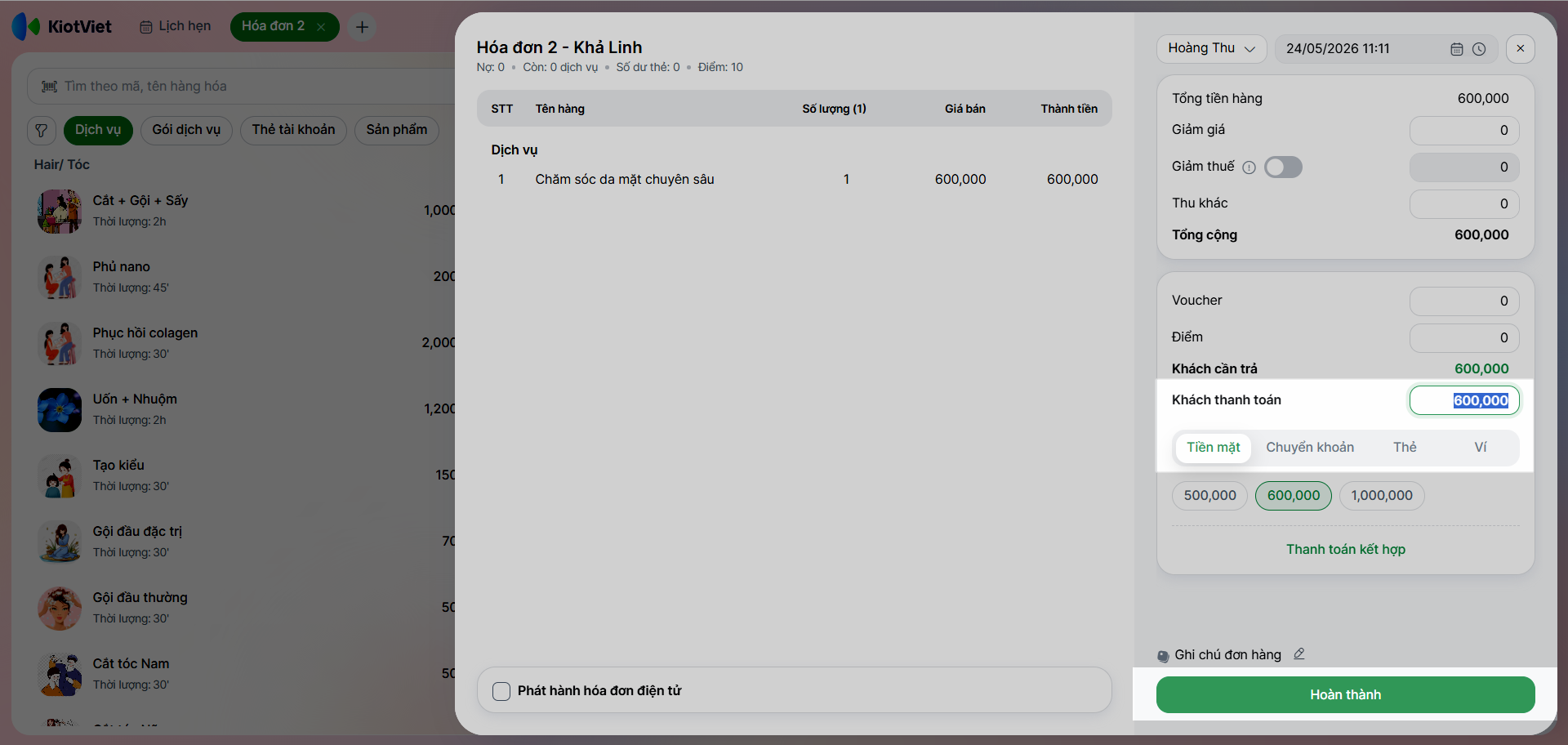Click the Hoàn thành button

pos(1345,694)
